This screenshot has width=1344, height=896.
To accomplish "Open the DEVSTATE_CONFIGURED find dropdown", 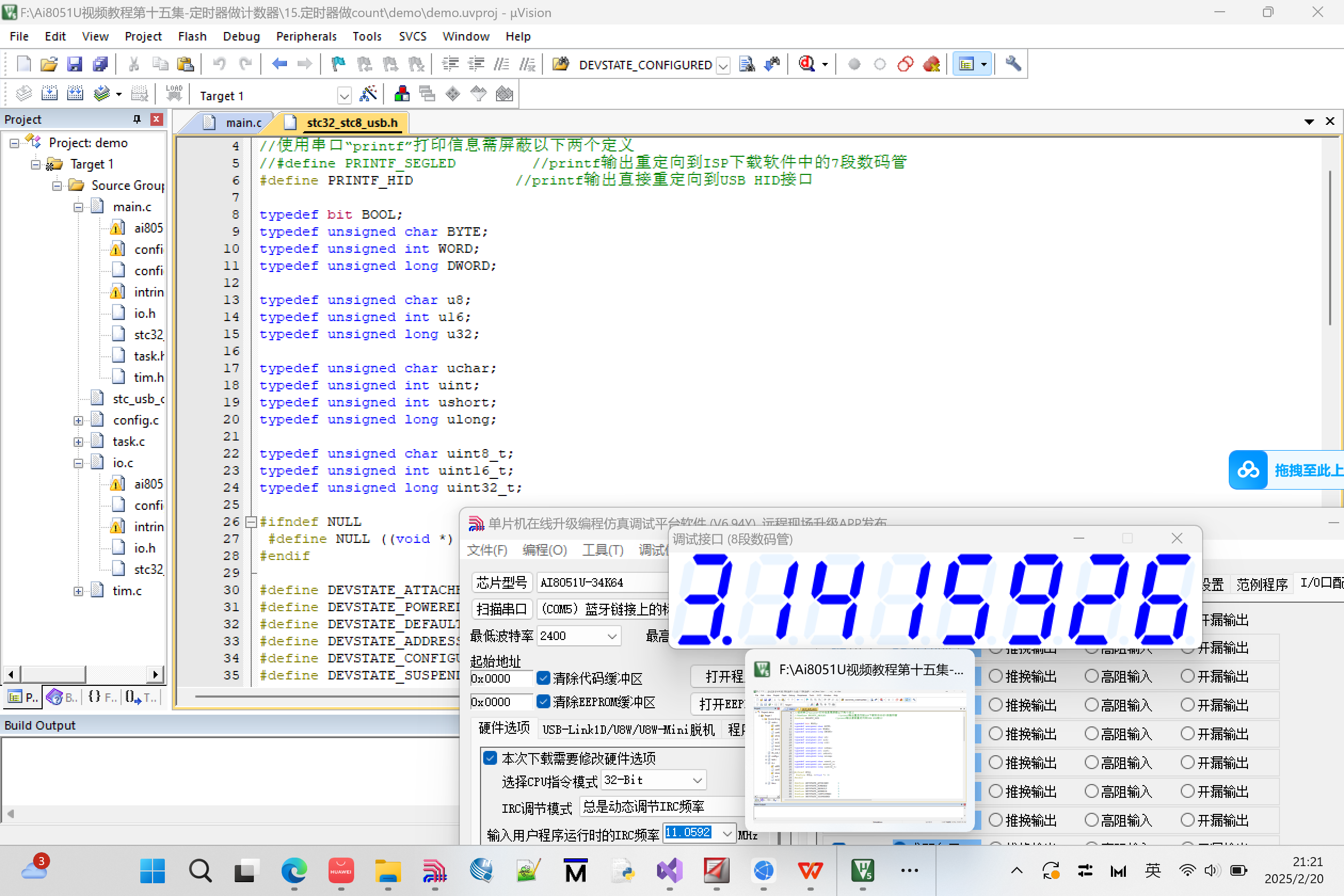I will coord(723,65).
